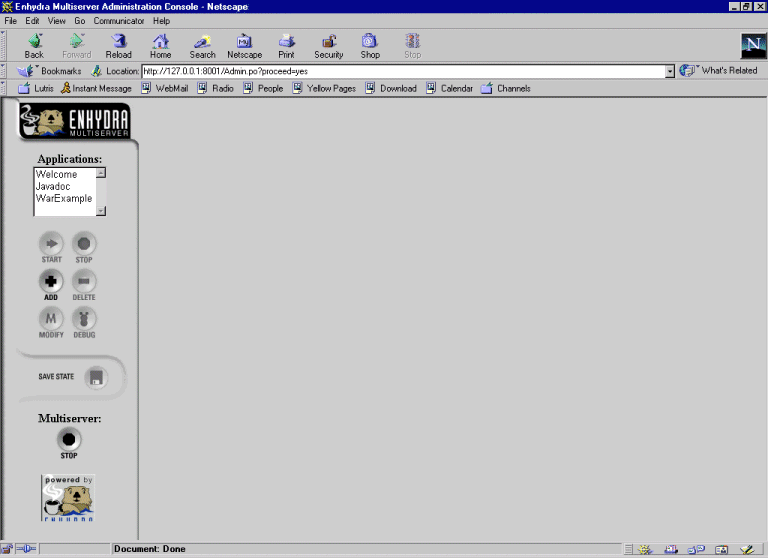Click the DELETE application button
Image resolution: width=768 pixels, height=558 pixels.
click(x=84, y=285)
